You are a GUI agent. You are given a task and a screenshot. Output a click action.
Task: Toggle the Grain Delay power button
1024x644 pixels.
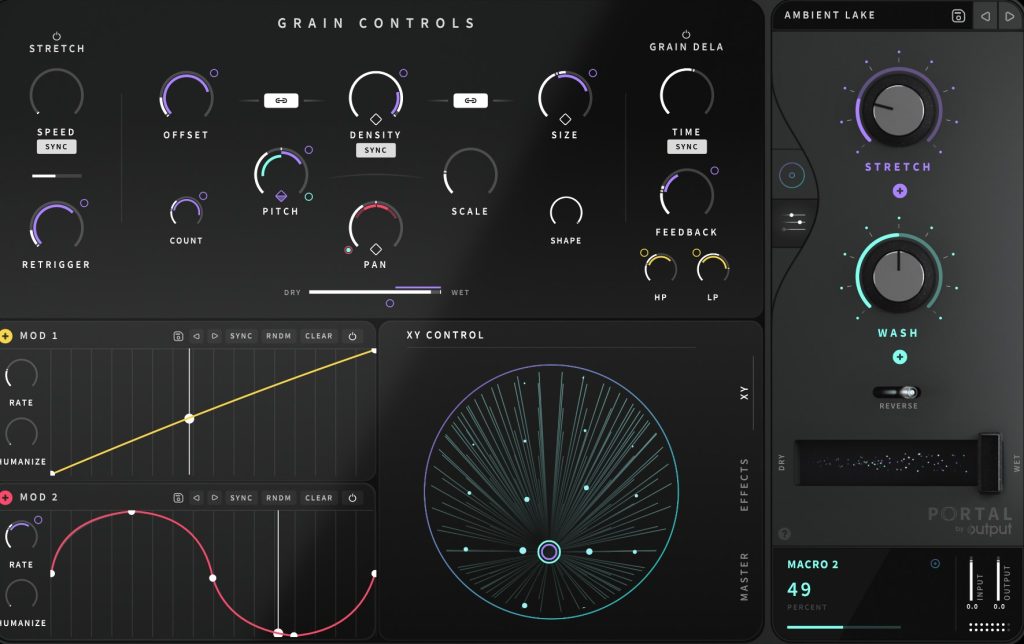coord(686,34)
